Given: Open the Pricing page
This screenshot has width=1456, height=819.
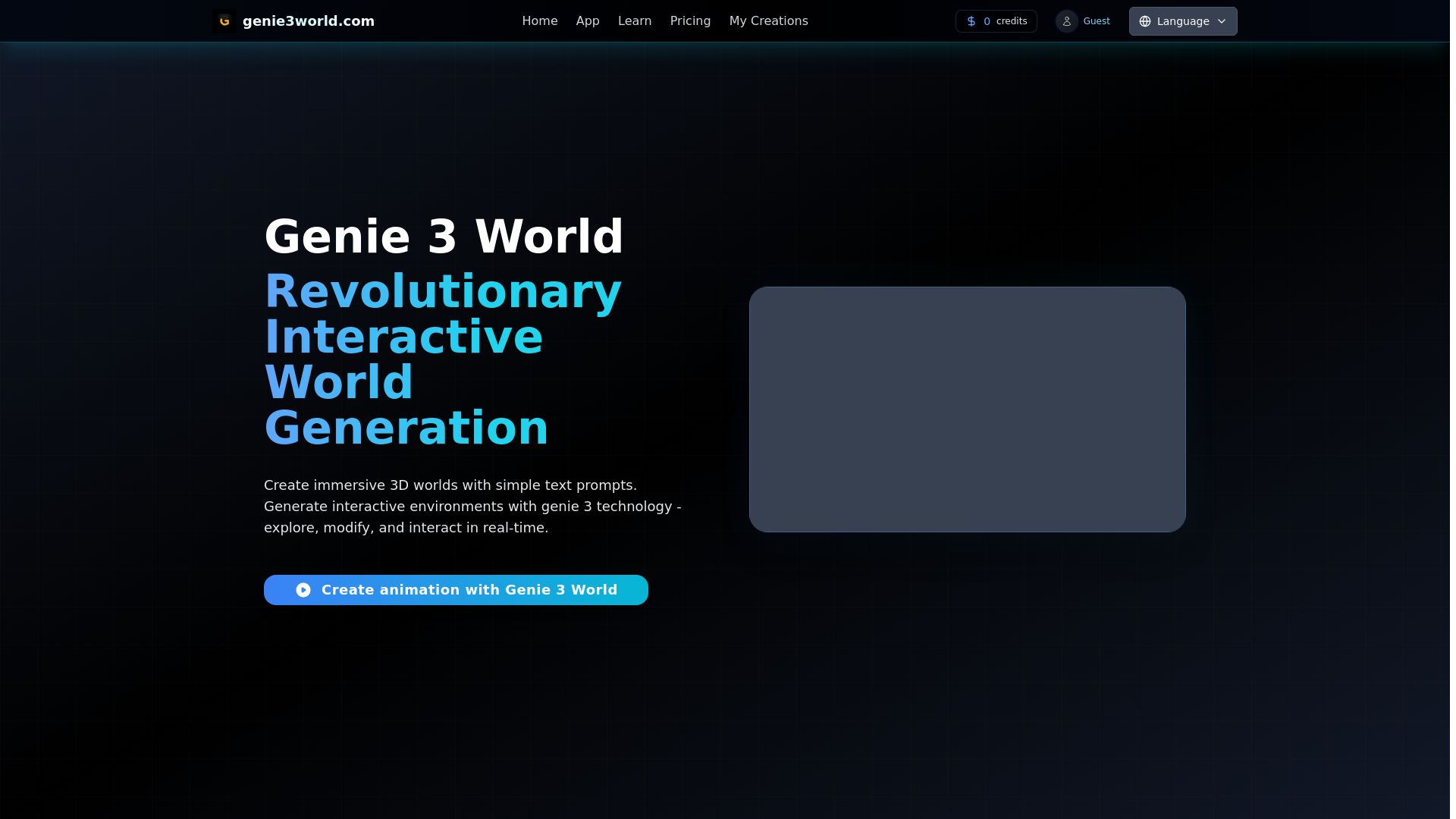Looking at the screenshot, I should pos(689,20).
